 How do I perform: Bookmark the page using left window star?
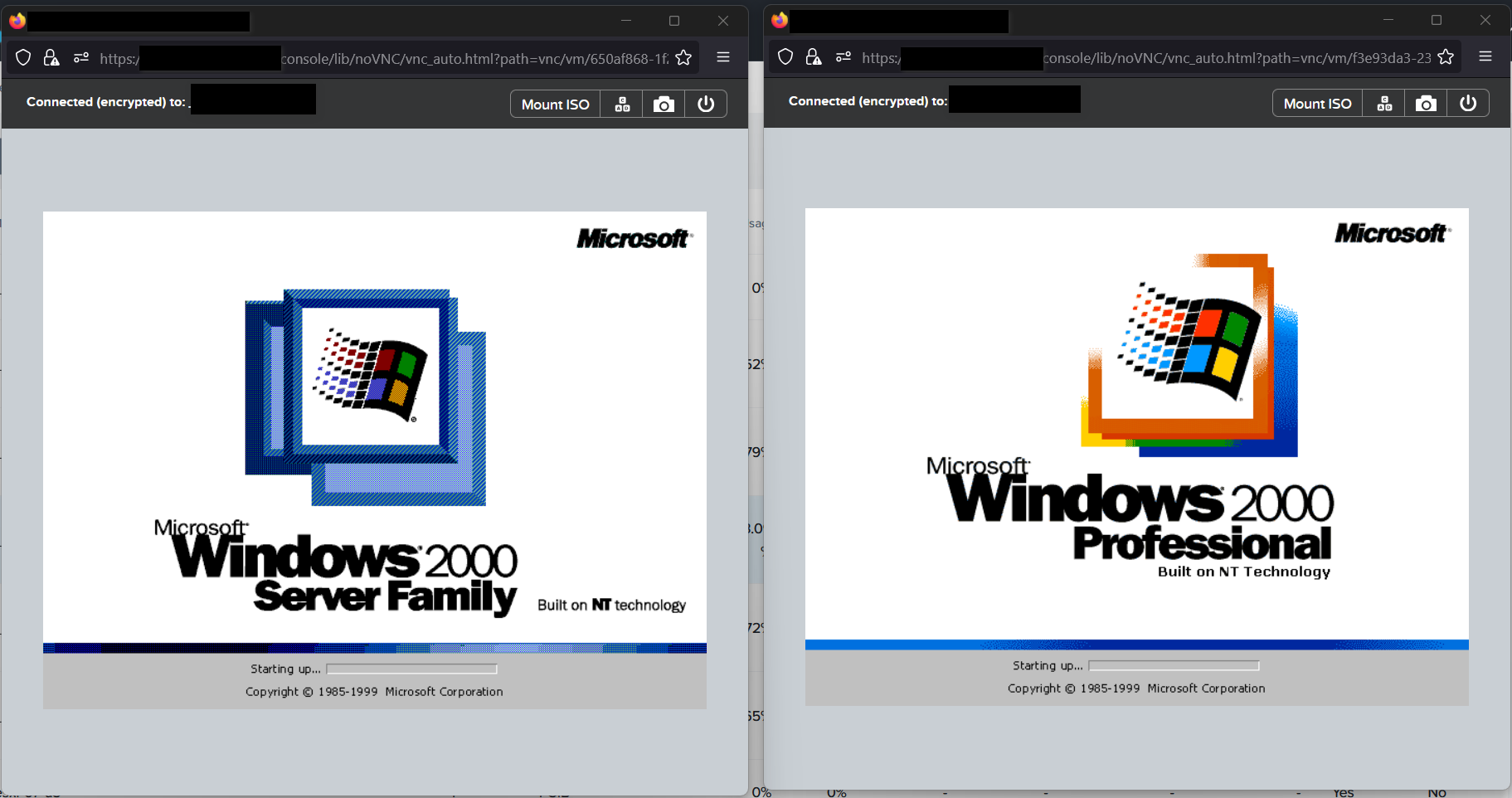(x=683, y=57)
